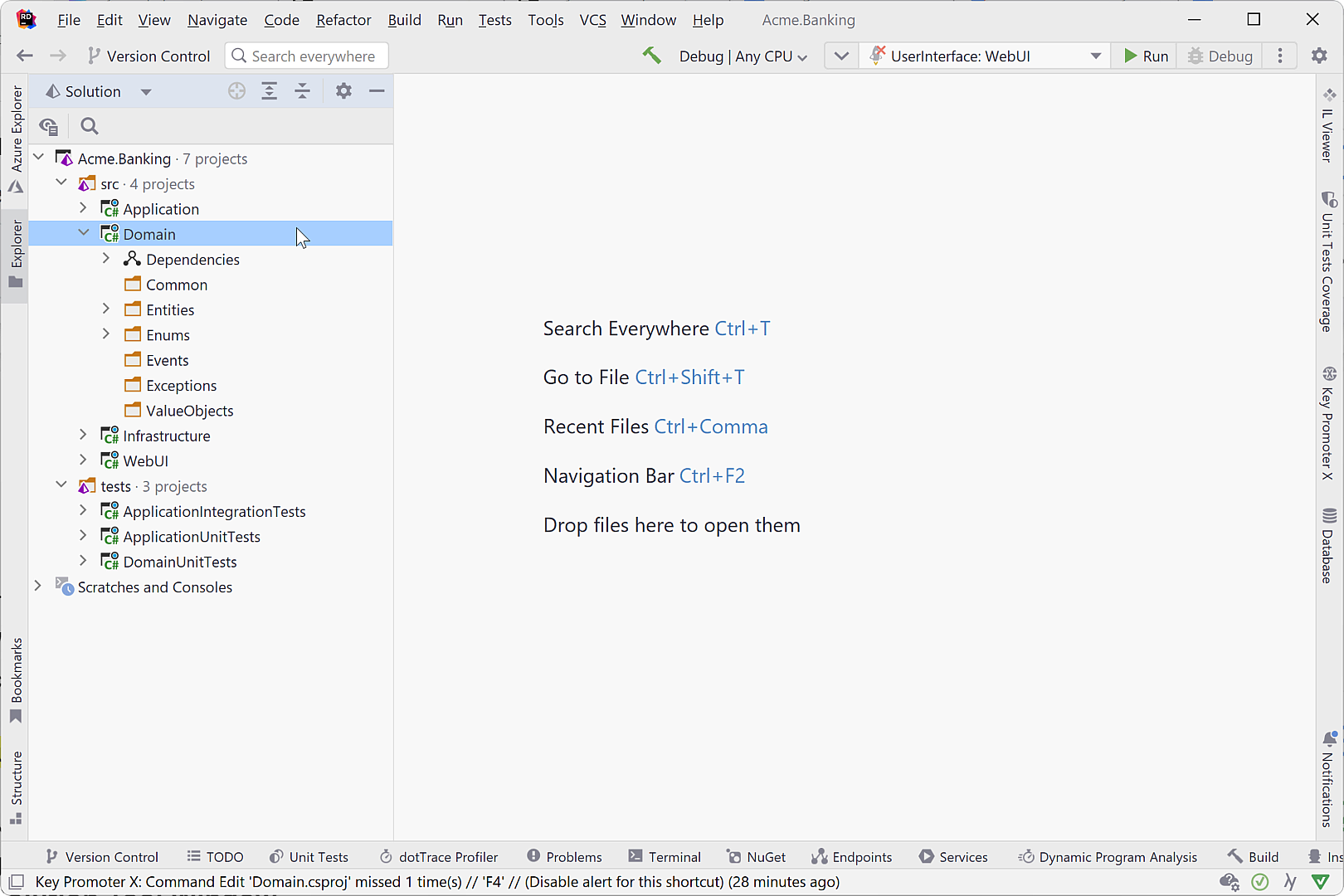Open the Azure Explorer side tab

(x=16, y=139)
